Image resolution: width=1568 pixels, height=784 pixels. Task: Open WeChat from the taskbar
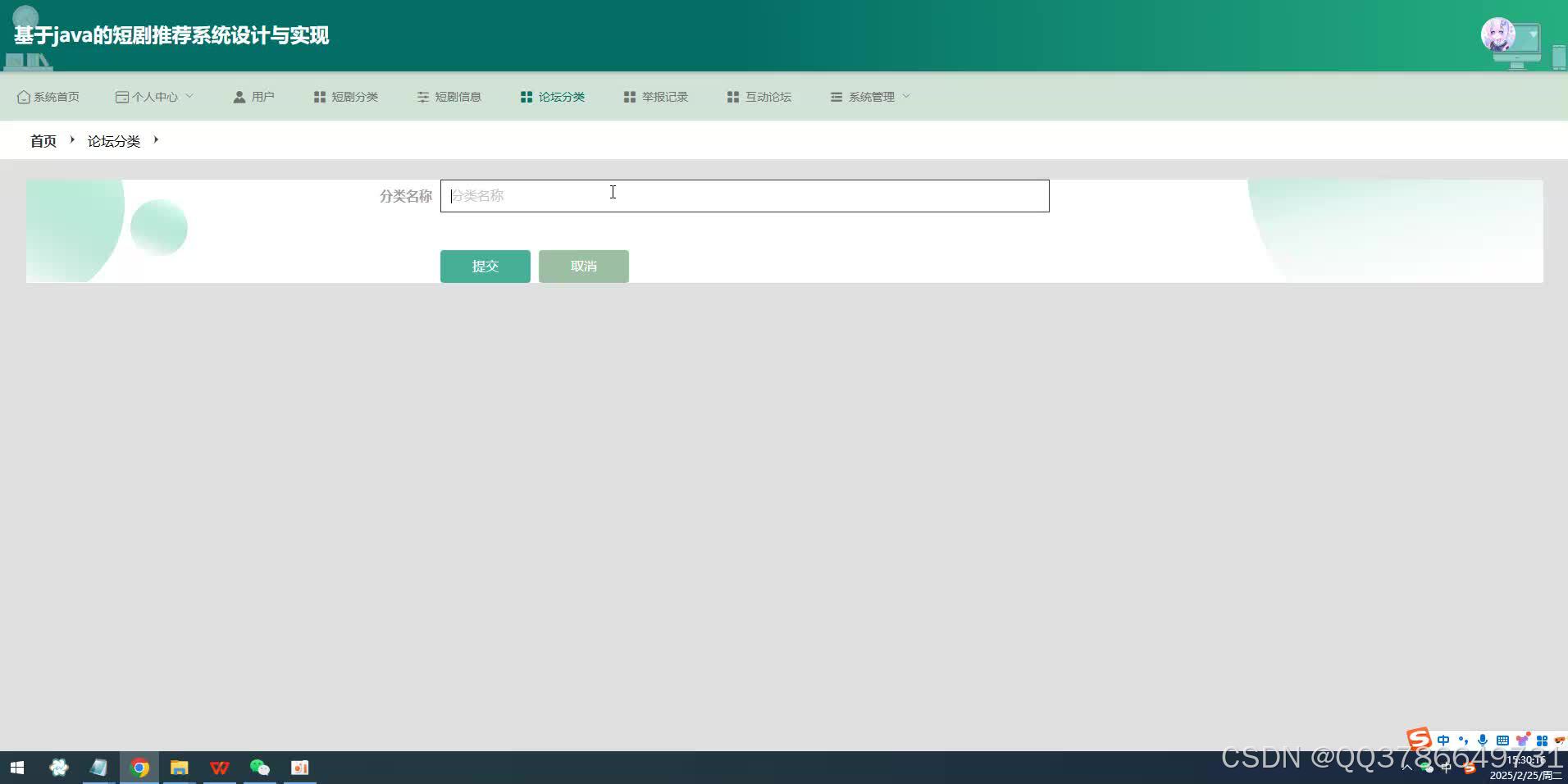point(260,768)
